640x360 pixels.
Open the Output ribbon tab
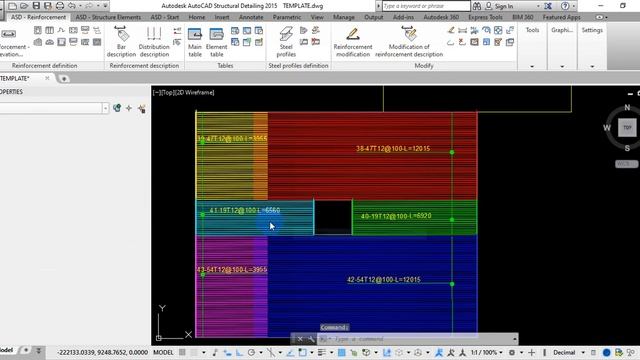[373, 17]
